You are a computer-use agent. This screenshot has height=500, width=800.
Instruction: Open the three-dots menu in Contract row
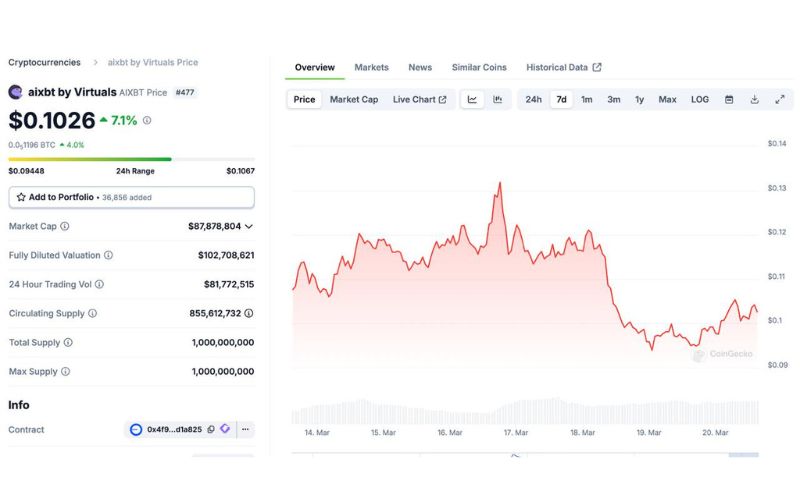click(245, 429)
